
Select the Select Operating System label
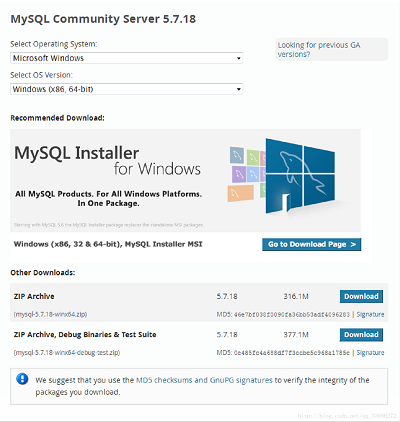coord(54,44)
